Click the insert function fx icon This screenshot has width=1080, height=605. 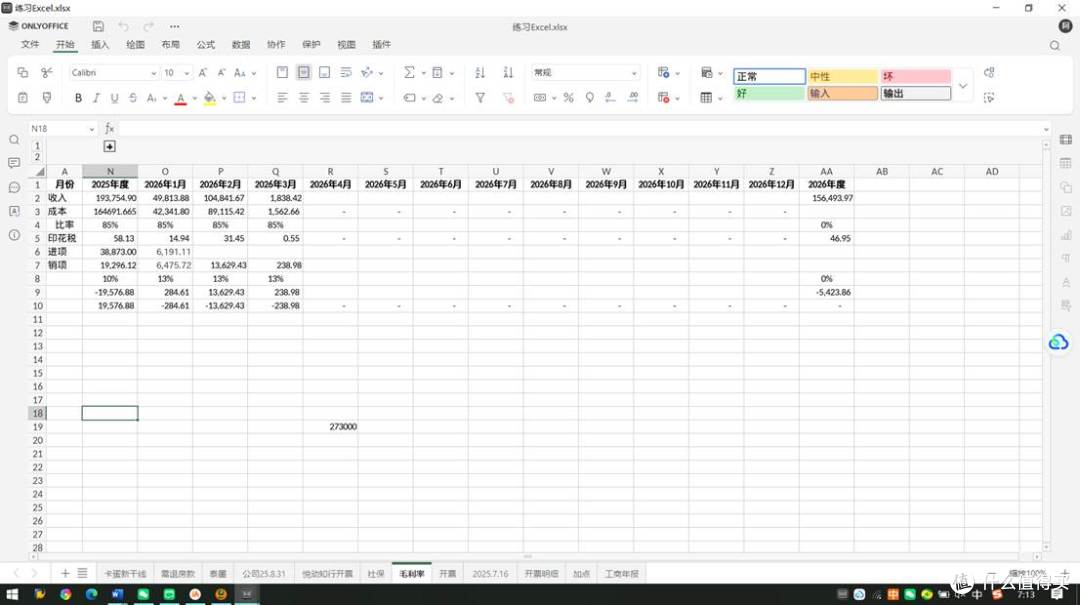click(x=109, y=128)
